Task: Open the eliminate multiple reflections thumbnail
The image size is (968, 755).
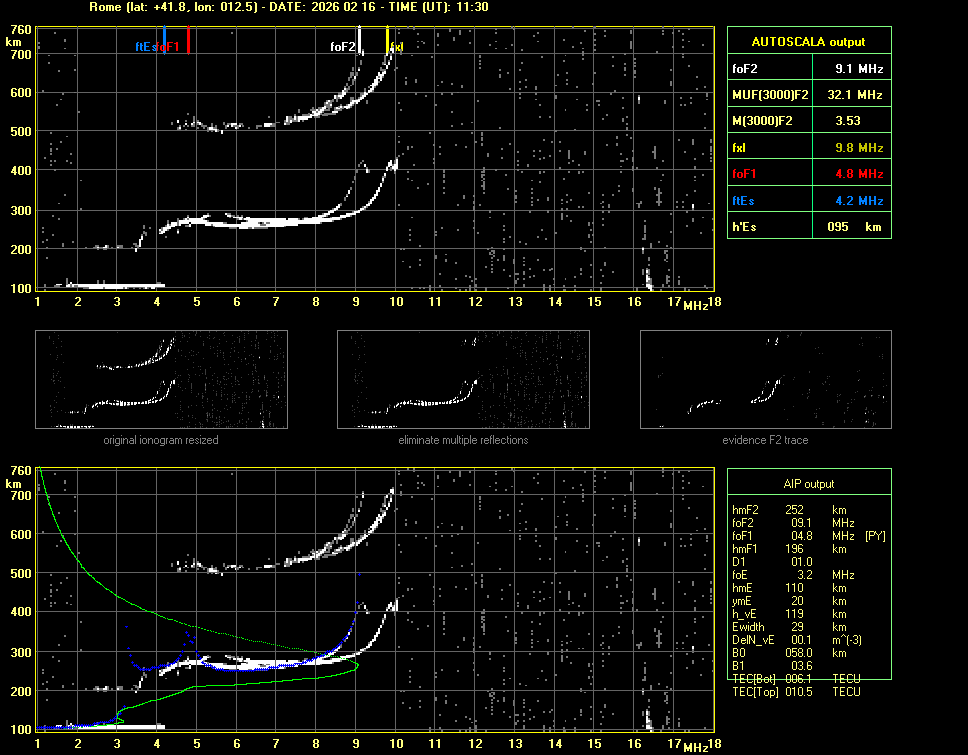Action: coord(463,380)
